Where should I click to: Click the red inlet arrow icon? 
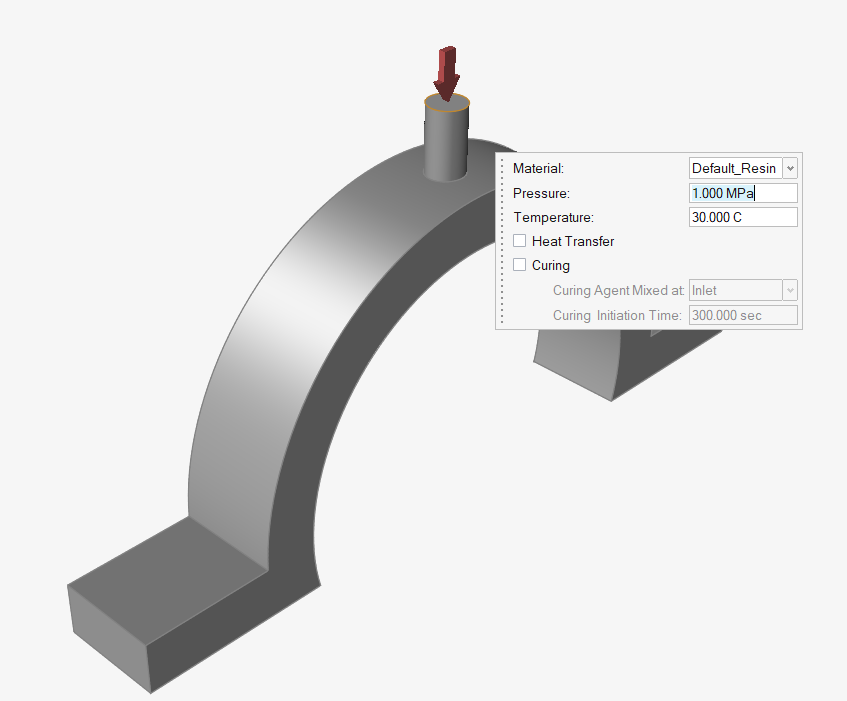(446, 72)
